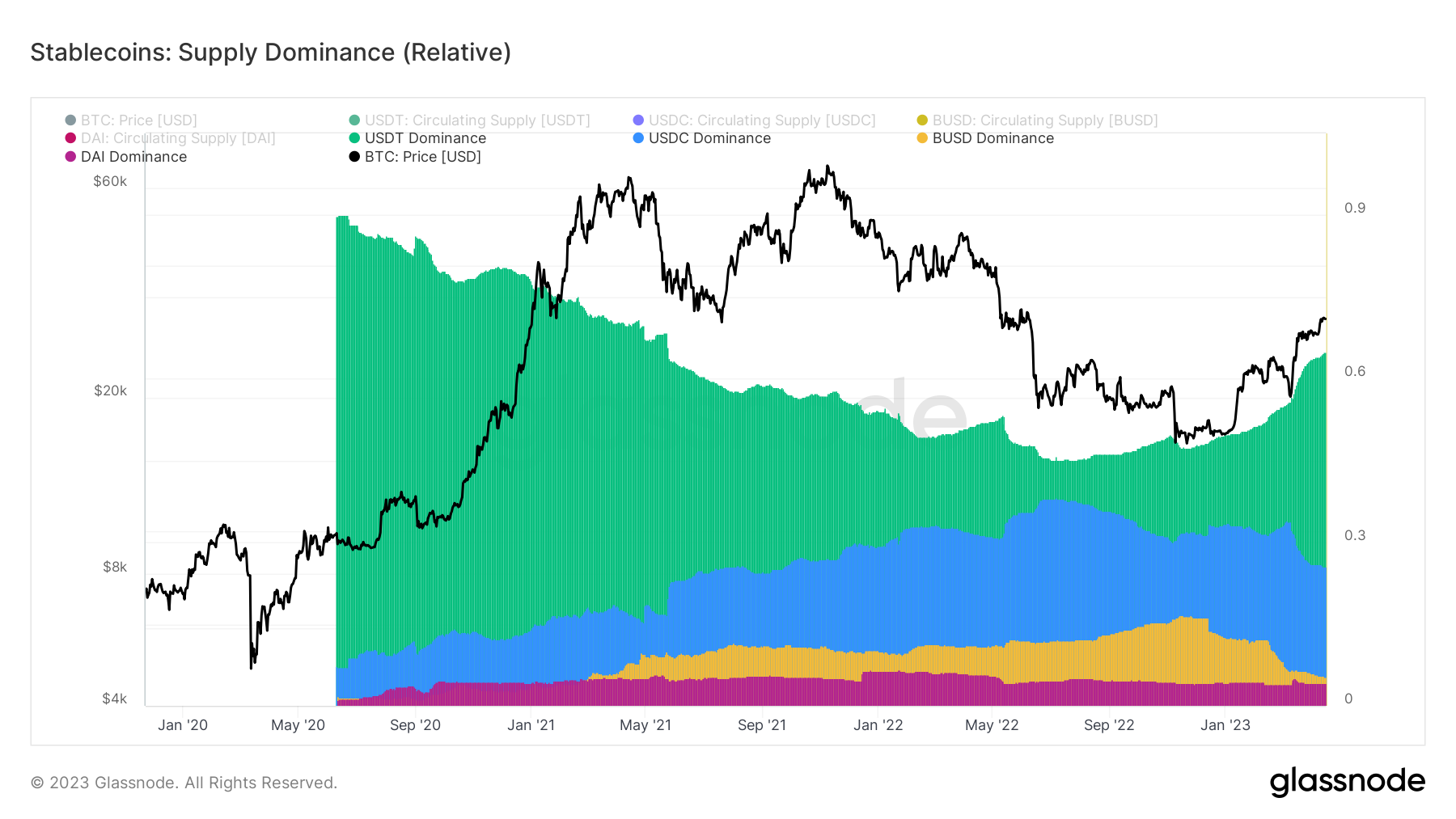The image size is (1456, 819).
Task: Enable the DAI: Circulating Supply [DAI] series
Action: [x=178, y=138]
